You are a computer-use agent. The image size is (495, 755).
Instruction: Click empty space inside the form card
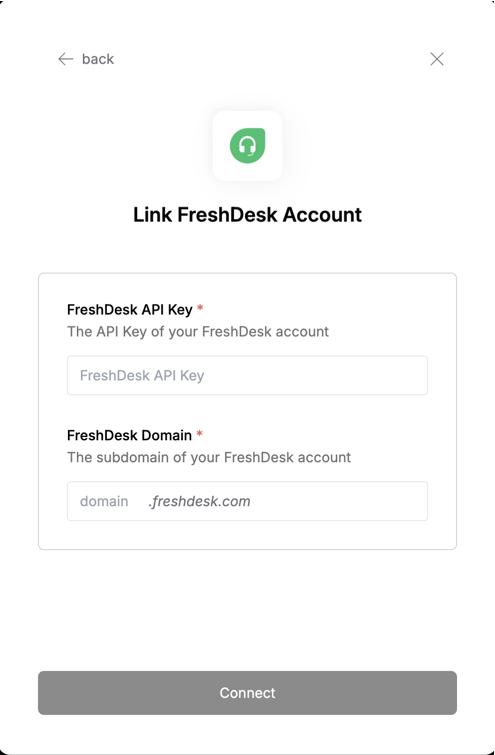pyautogui.click(x=248, y=535)
